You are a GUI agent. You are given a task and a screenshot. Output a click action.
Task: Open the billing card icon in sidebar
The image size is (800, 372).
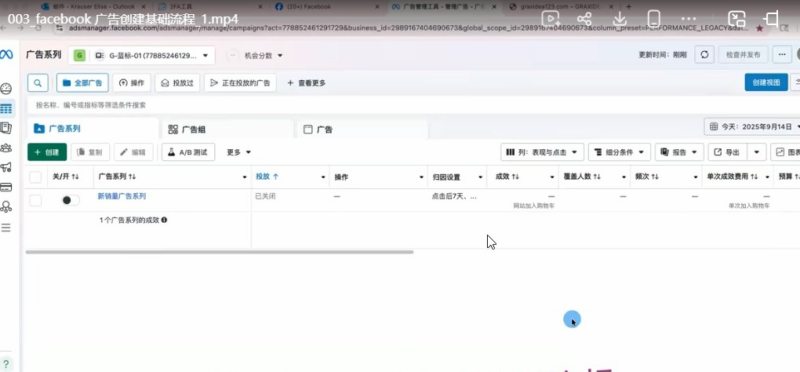[6, 187]
